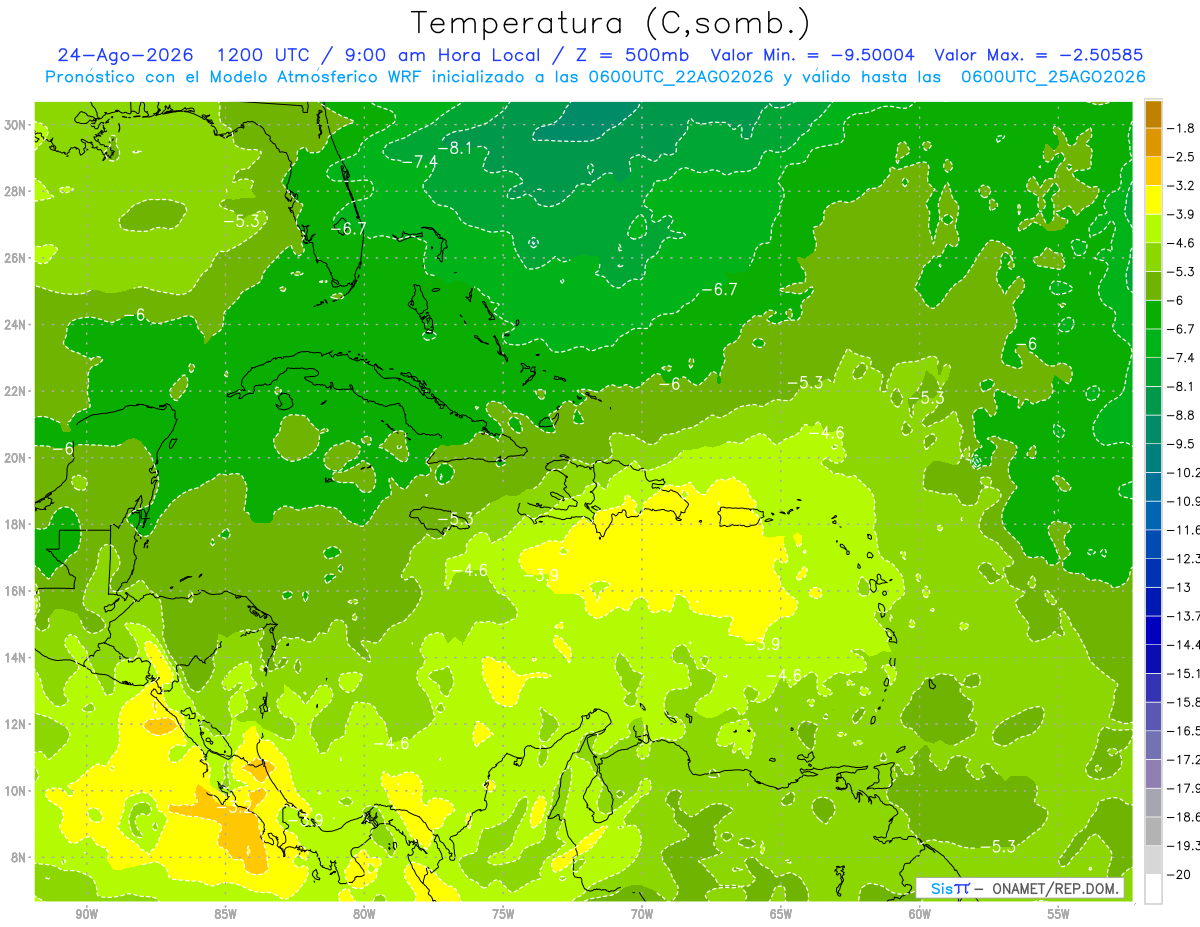Select the yellow legend swatch between -3.2 and -3.9
The width and height of the screenshot is (1200, 927).
(1153, 200)
